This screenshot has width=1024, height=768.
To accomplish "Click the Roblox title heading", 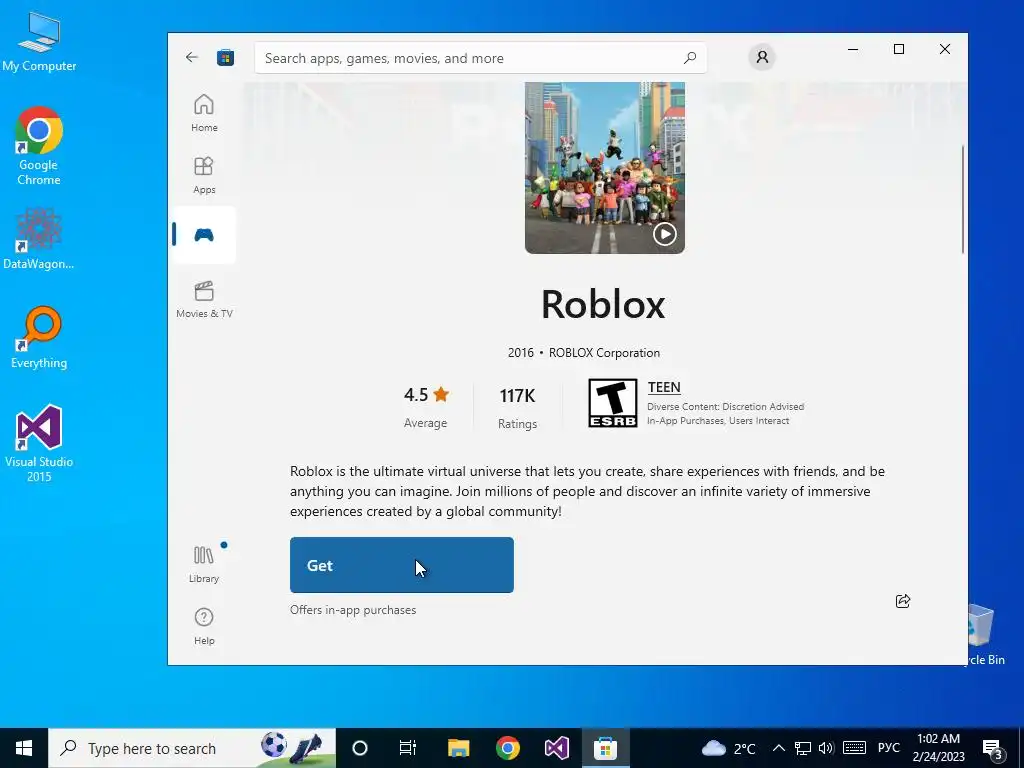I will 603,304.
